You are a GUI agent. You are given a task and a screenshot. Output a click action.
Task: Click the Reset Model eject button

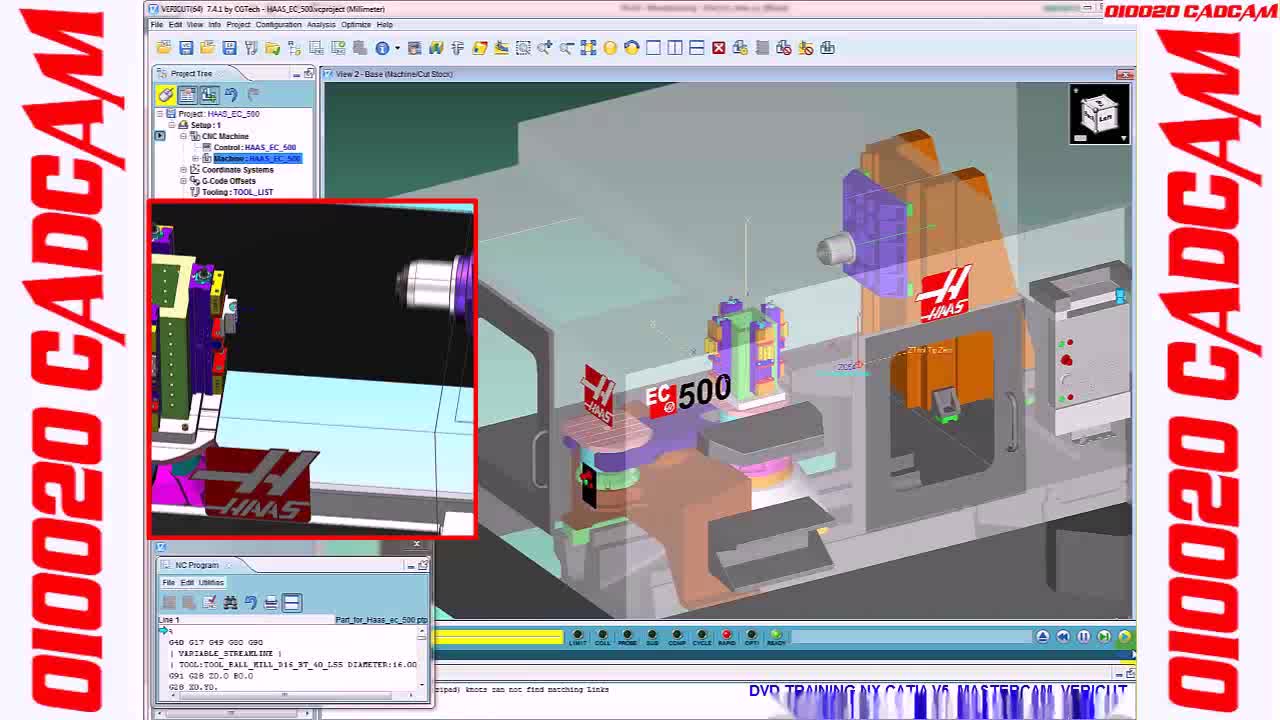(1042, 636)
